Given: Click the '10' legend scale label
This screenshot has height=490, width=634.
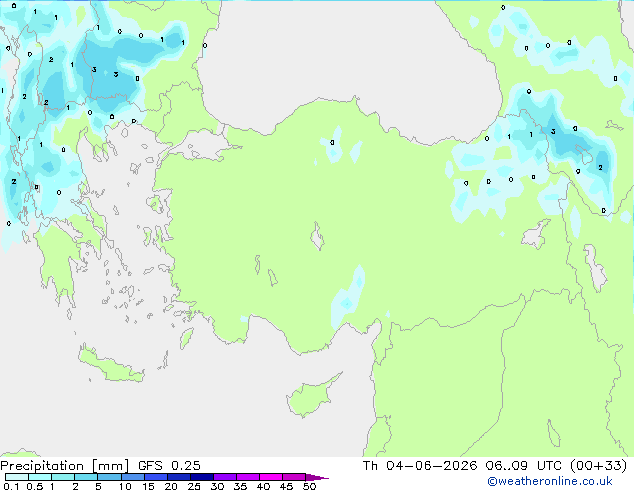Looking at the screenshot, I should (x=125, y=486).
